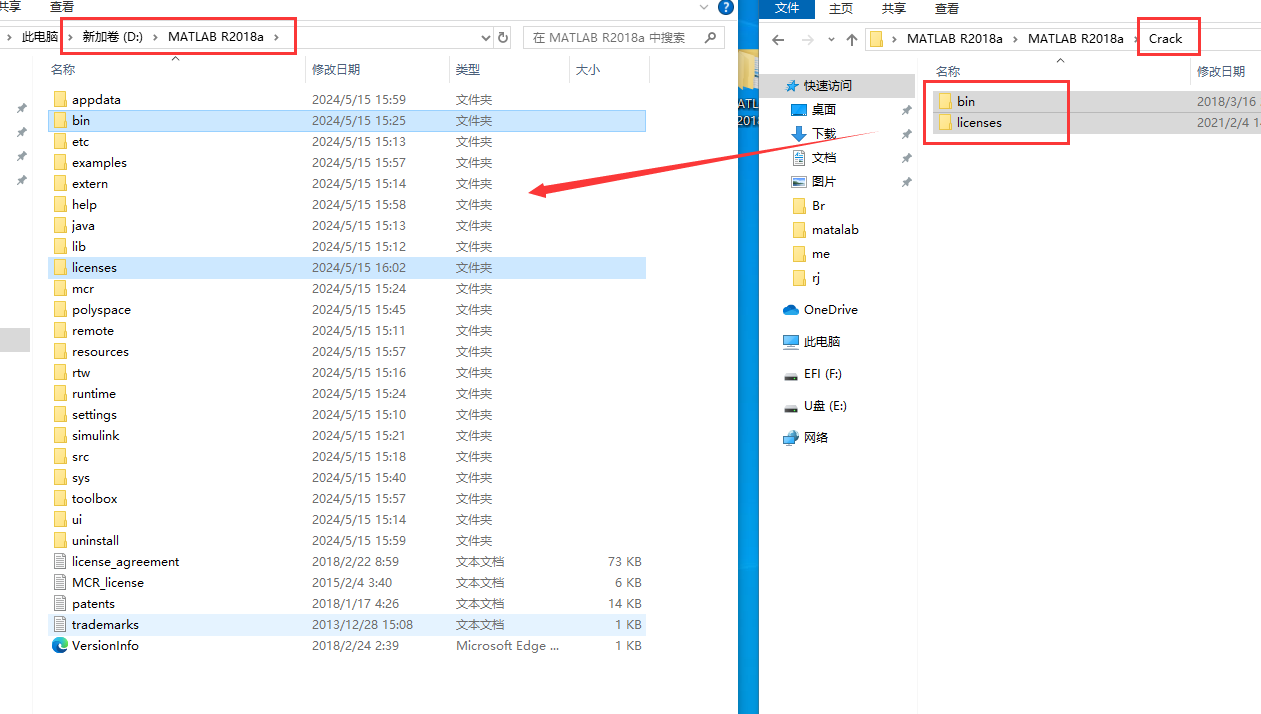Viewport: 1261px width, 714px height.
Task: Select licenses folder in left window
Action: 346,268
